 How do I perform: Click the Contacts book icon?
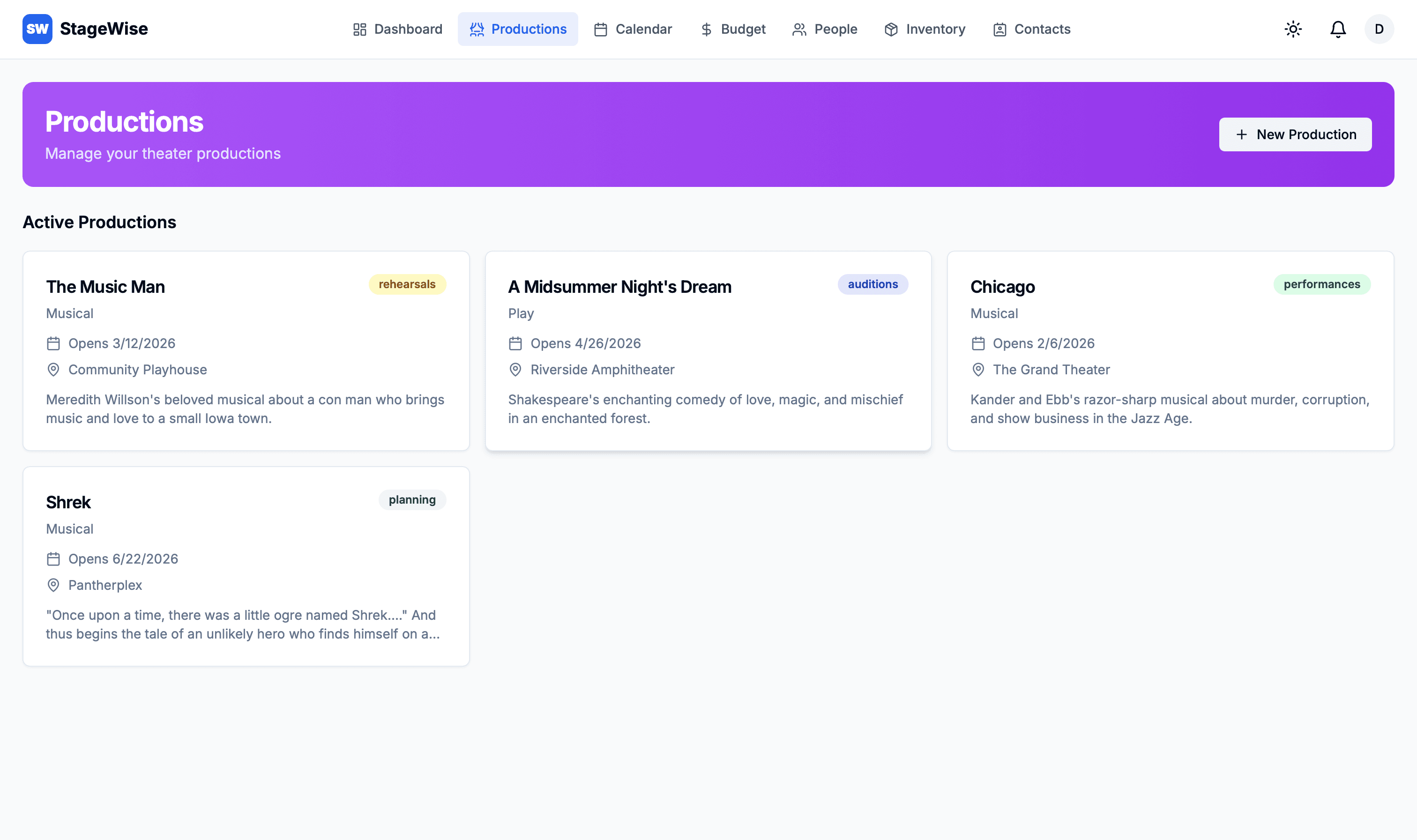(1000, 30)
